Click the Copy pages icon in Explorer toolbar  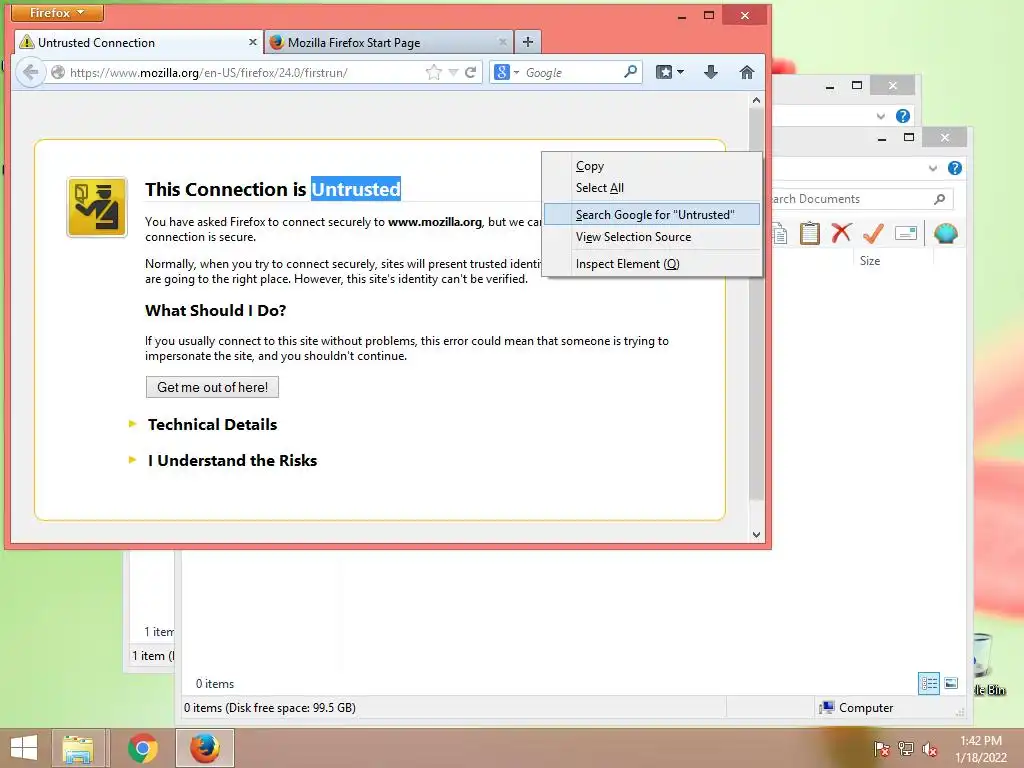780,233
